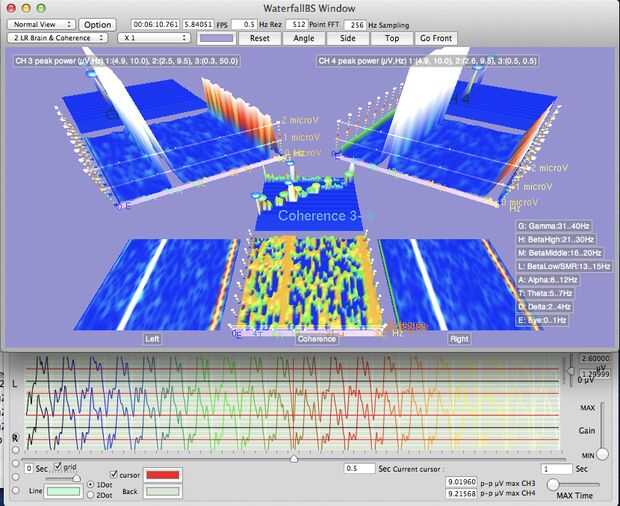Click the M: BetaMiddle:16..20Hz legend label

click(x=560, y=253)
